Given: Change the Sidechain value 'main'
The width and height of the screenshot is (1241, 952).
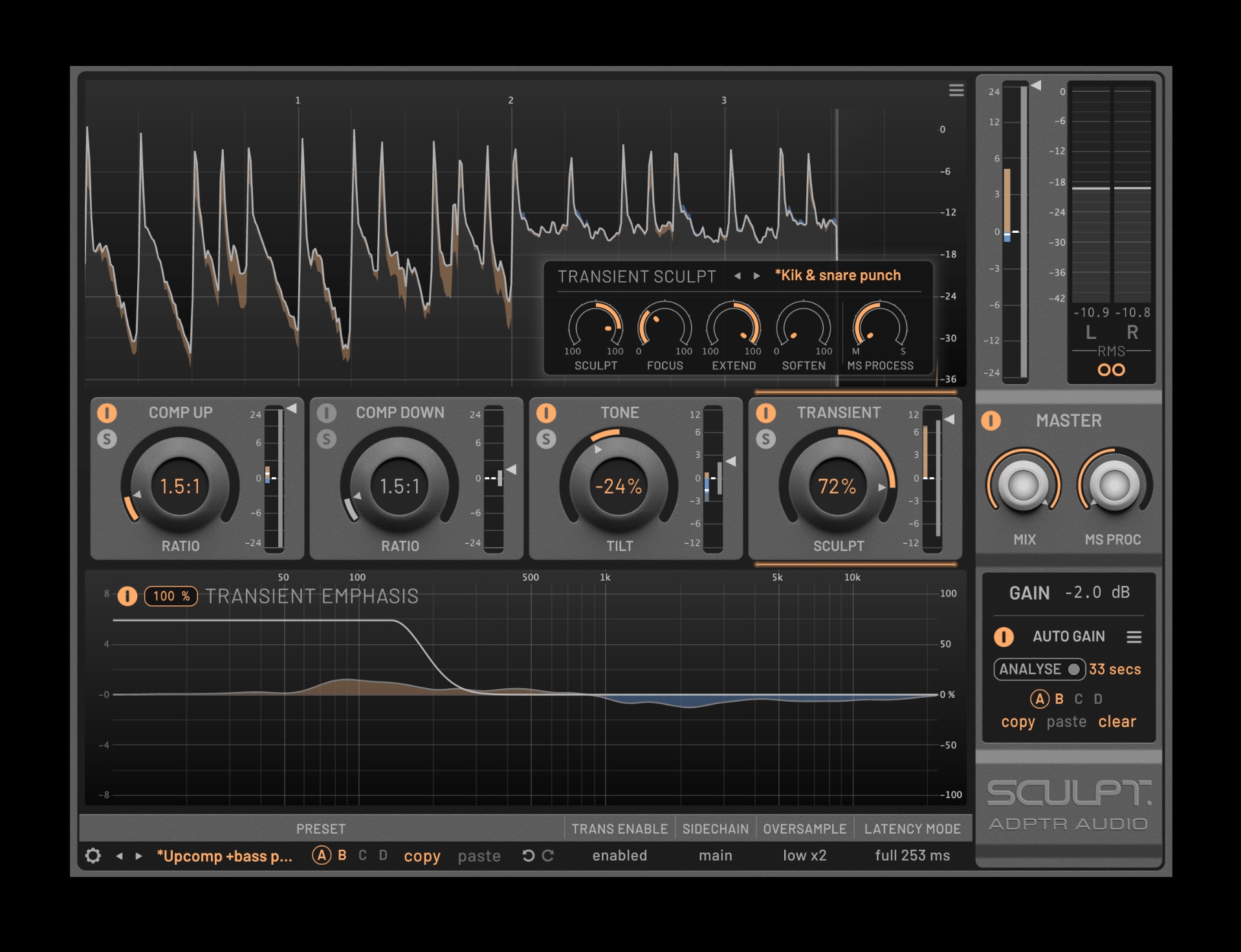Looking at the screenshot, I should [715, 856].
